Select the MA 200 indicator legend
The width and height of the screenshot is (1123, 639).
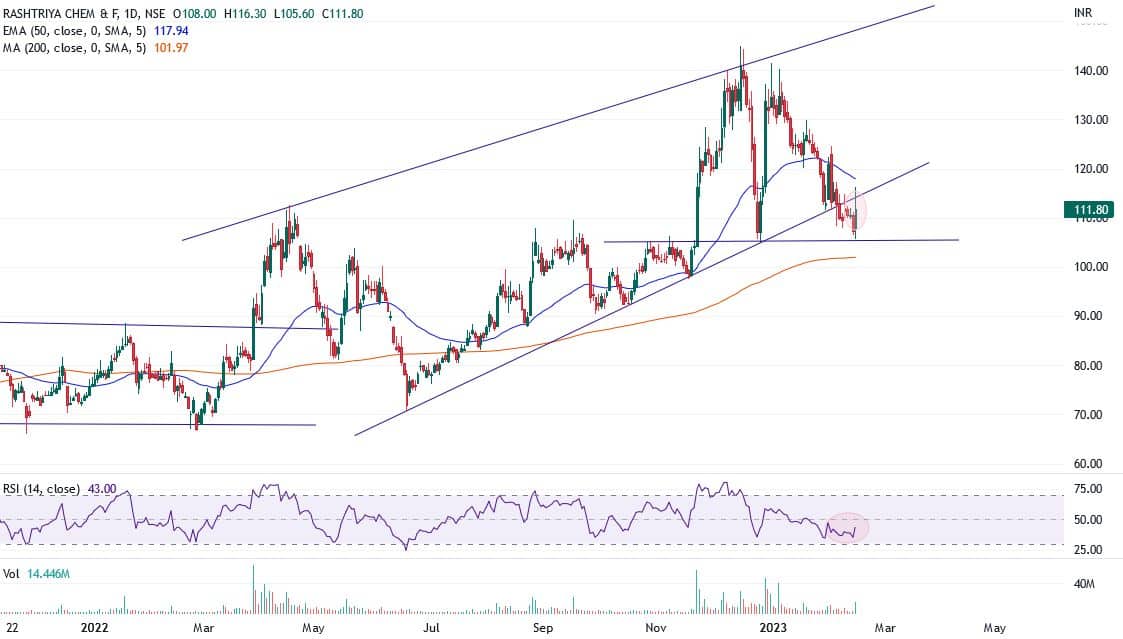(x=72, y=47)
